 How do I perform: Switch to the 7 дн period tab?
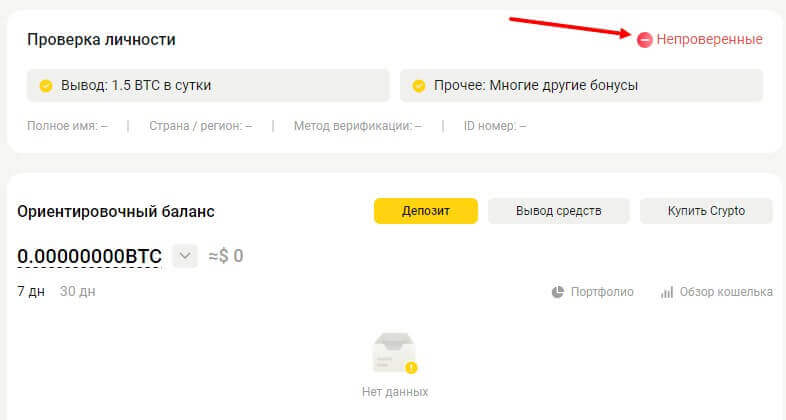[x=31, y=291]
